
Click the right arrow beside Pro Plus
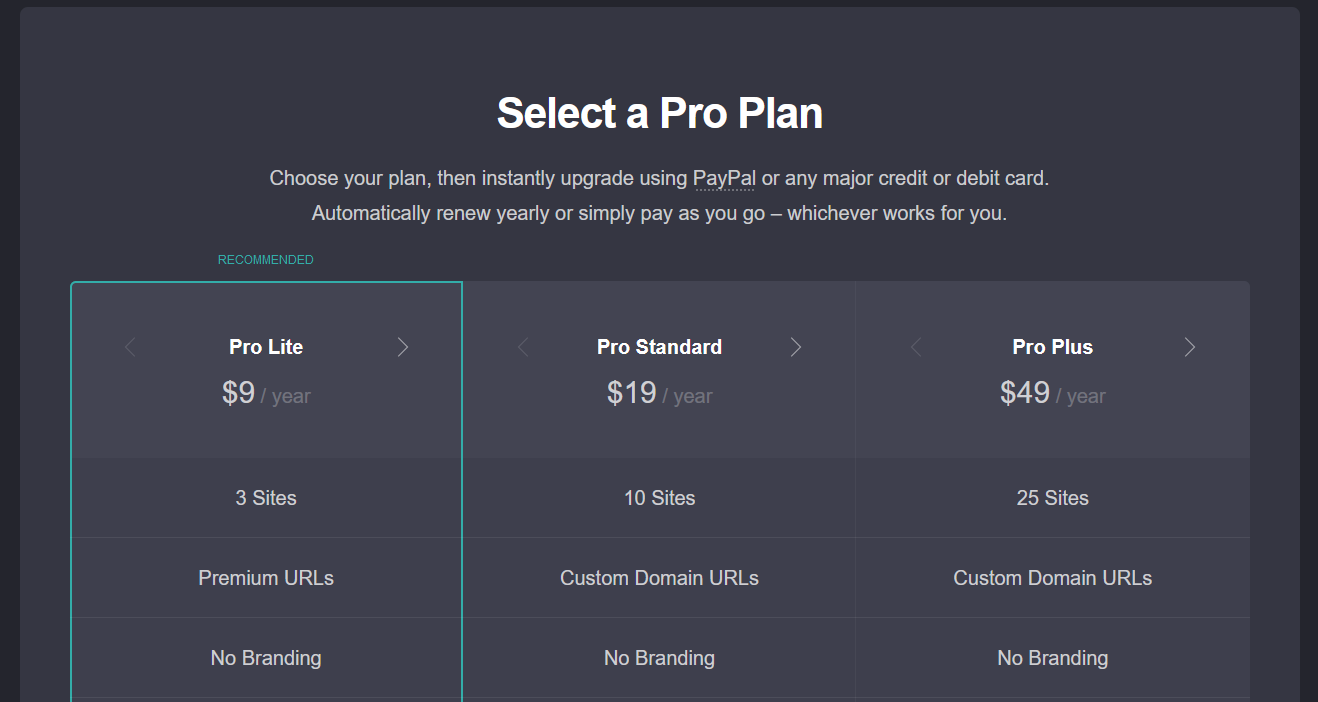pos(1190,347)
